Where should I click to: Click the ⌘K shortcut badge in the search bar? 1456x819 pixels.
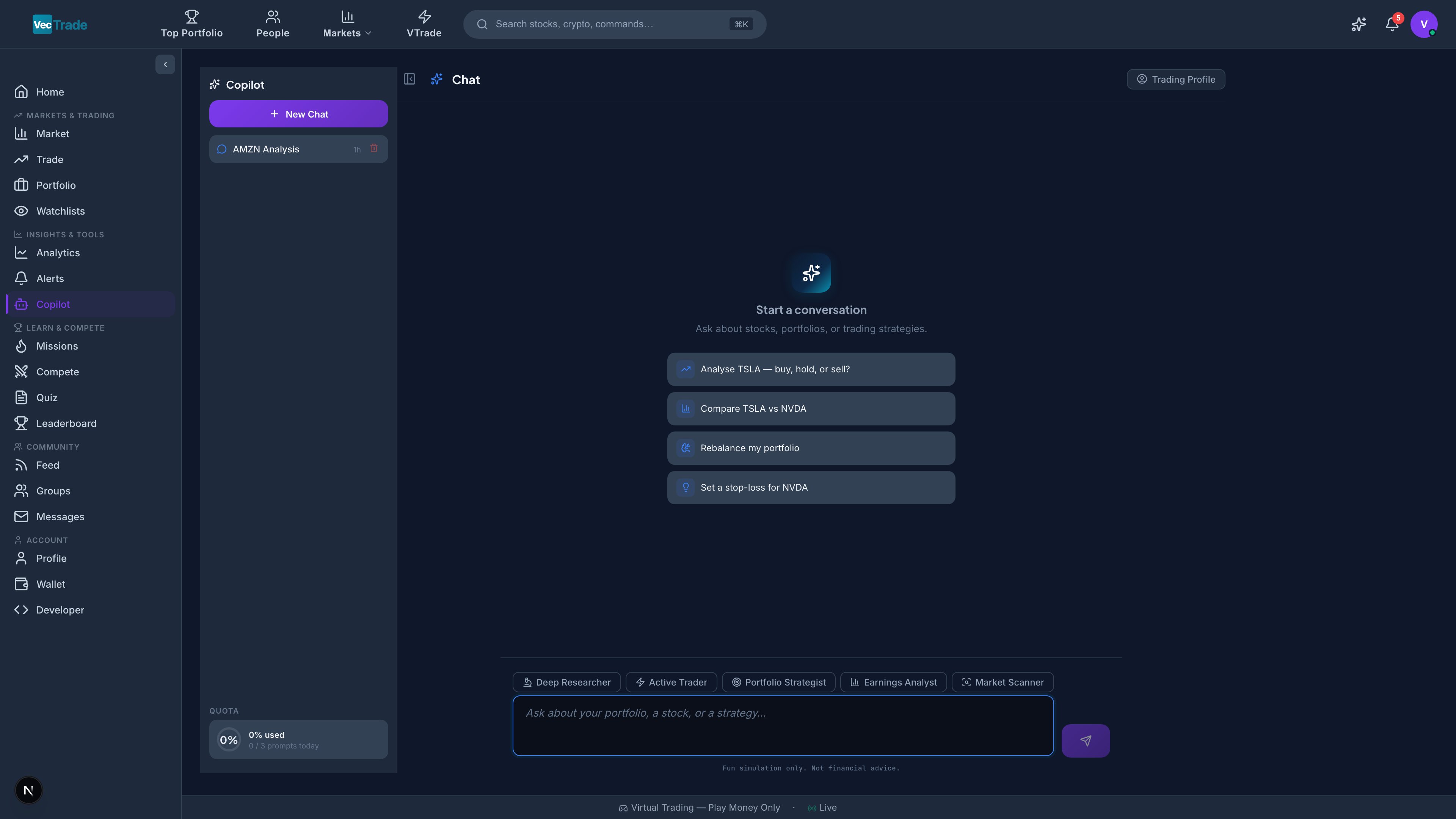741,24
